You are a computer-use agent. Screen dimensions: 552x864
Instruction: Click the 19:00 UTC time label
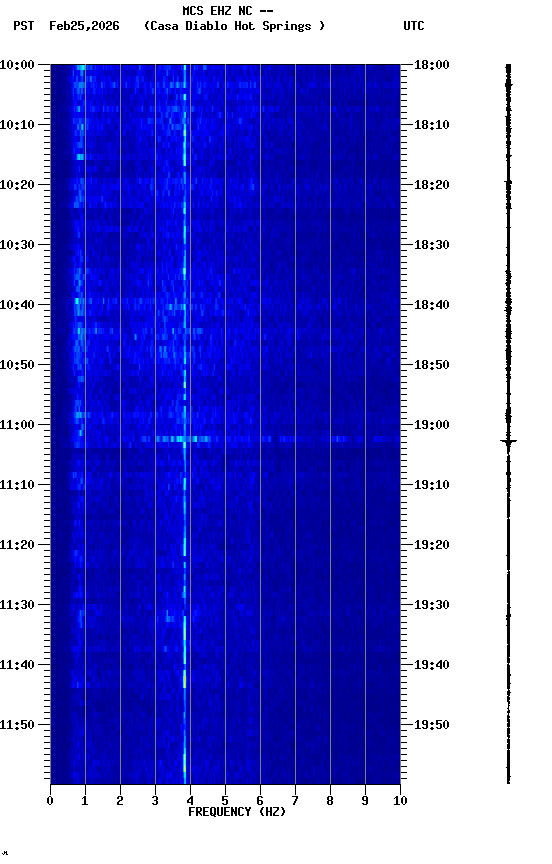(x=432, y=425)
